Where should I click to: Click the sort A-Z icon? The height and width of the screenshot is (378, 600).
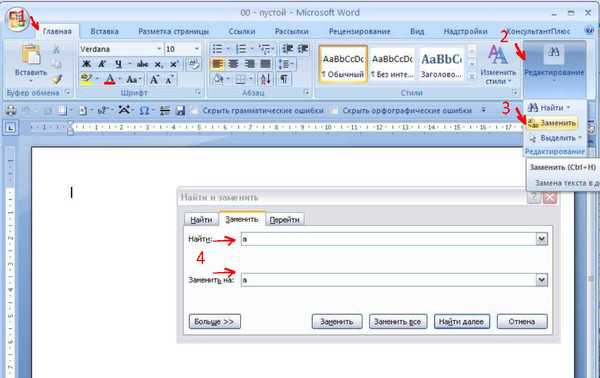[265, 79]
